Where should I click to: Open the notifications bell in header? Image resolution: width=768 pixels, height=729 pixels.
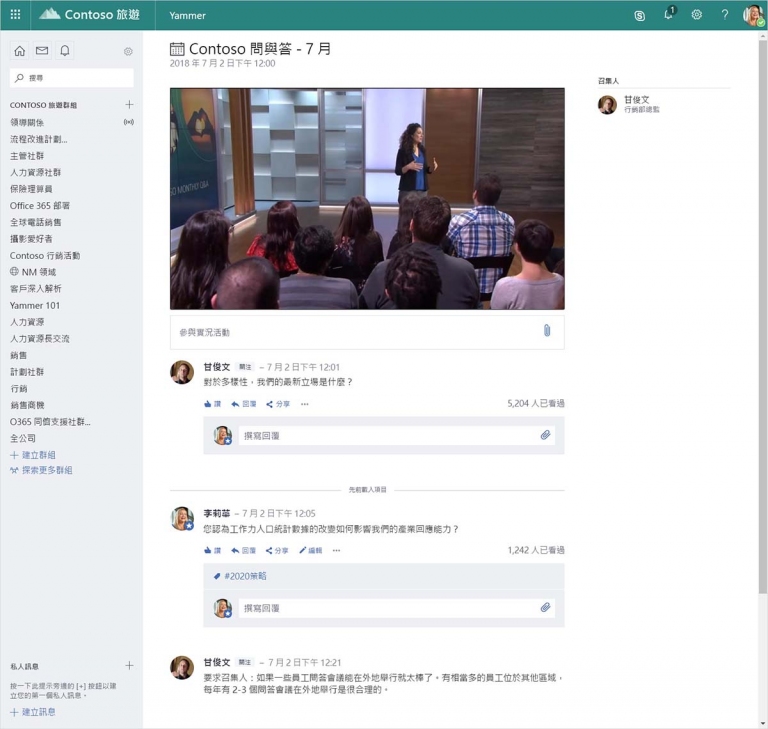[669, 14]
